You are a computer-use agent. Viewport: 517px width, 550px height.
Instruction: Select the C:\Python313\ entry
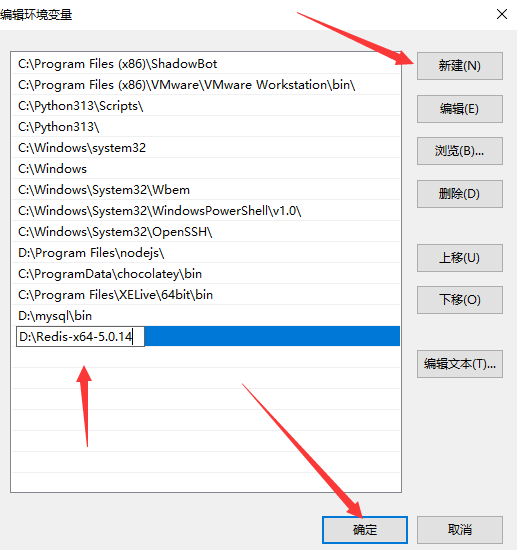(206, 127)
